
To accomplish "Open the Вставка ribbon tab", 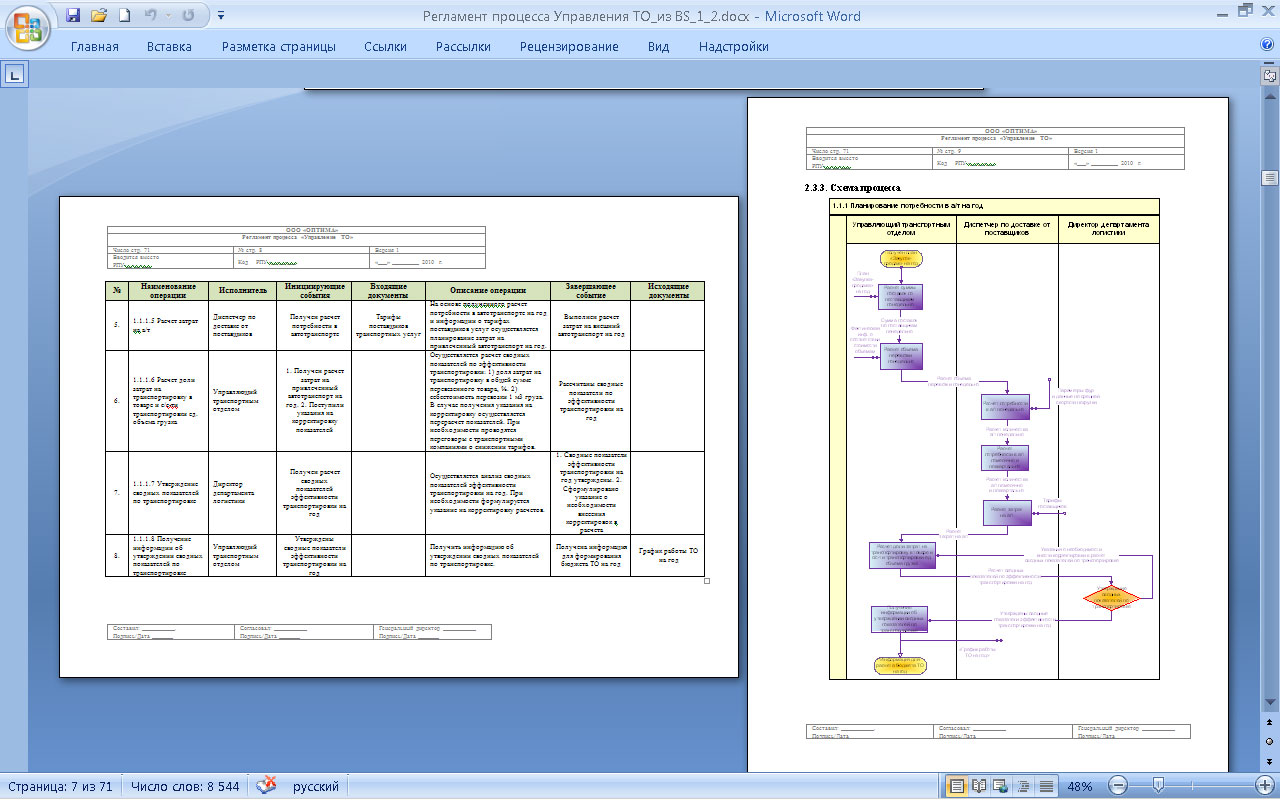I will (x=169, y=47).
